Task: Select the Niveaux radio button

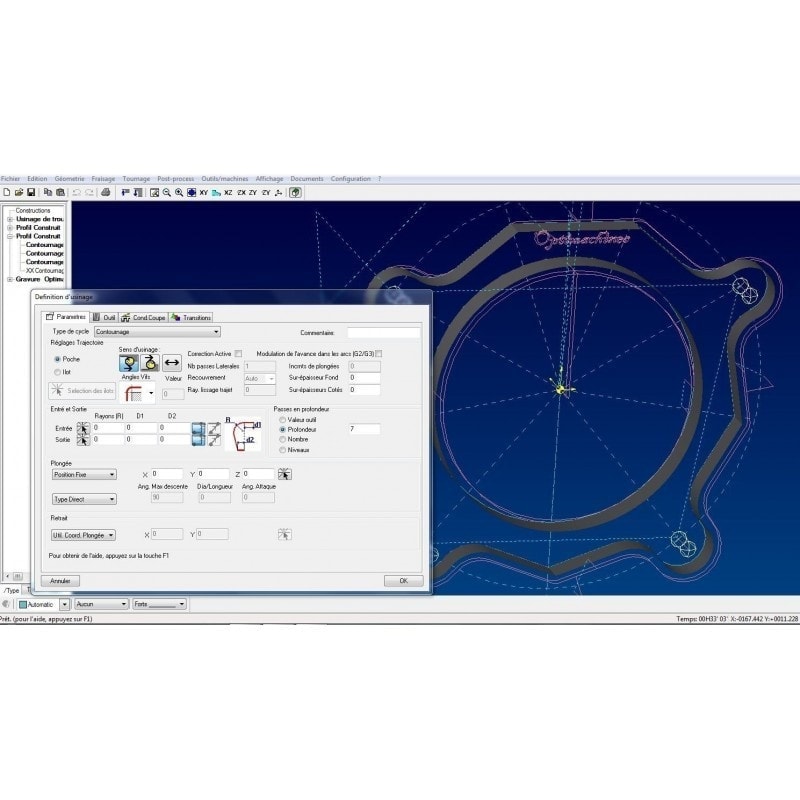Action: pyautogui.click(x=282, y=450)
